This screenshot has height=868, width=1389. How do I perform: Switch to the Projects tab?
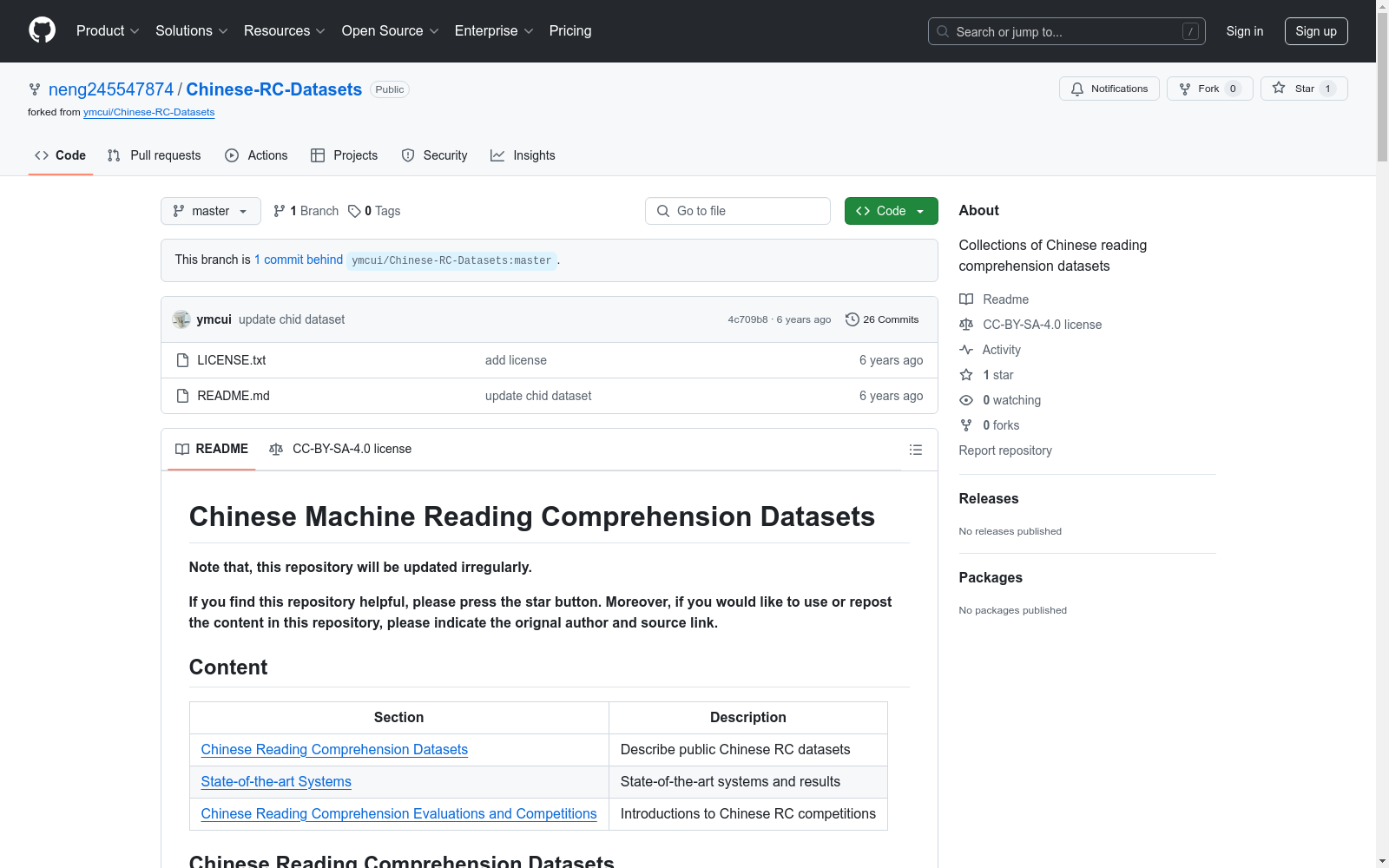345,155
